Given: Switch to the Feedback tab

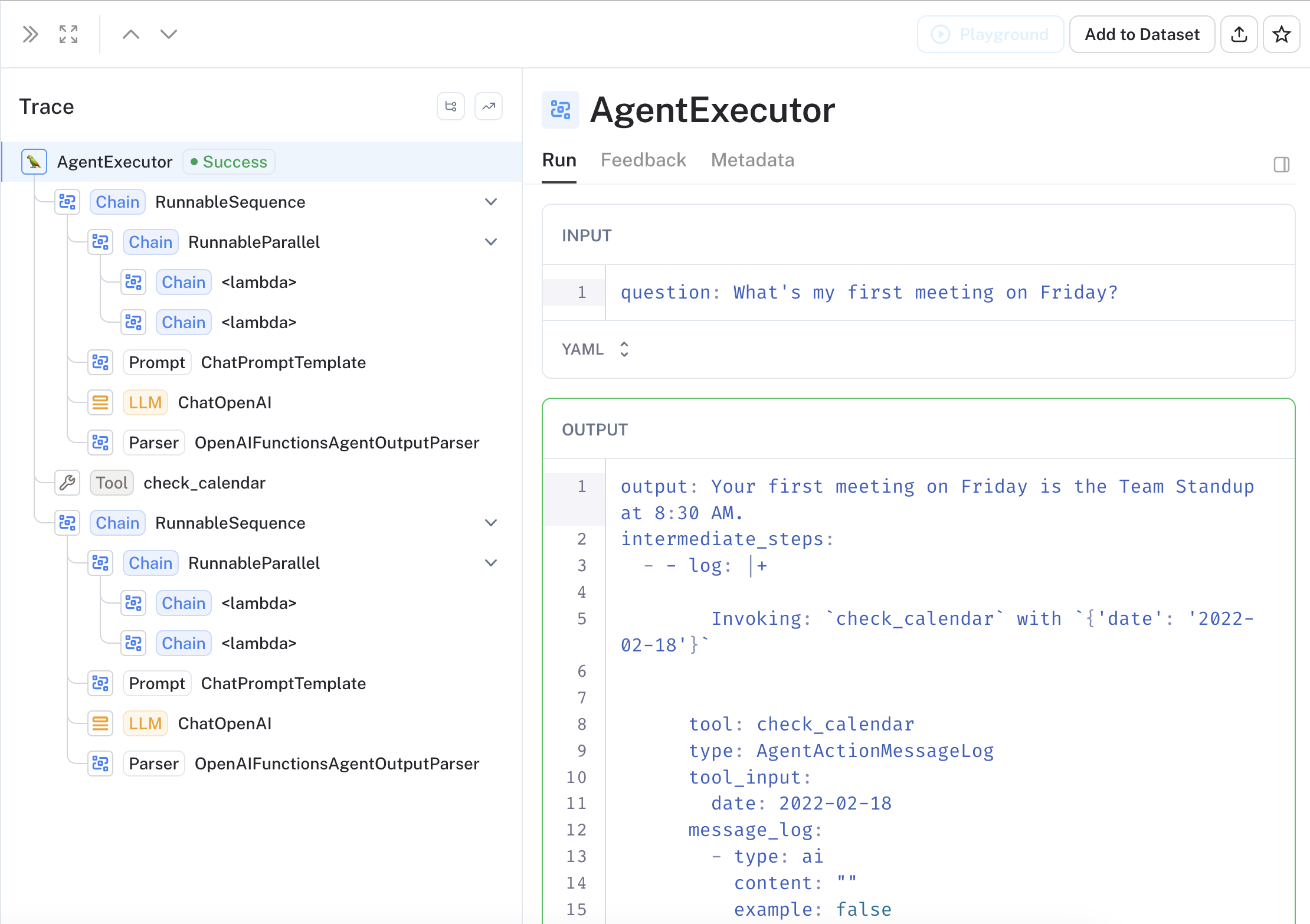Looking at the screenshot, I should pos(643,160).
